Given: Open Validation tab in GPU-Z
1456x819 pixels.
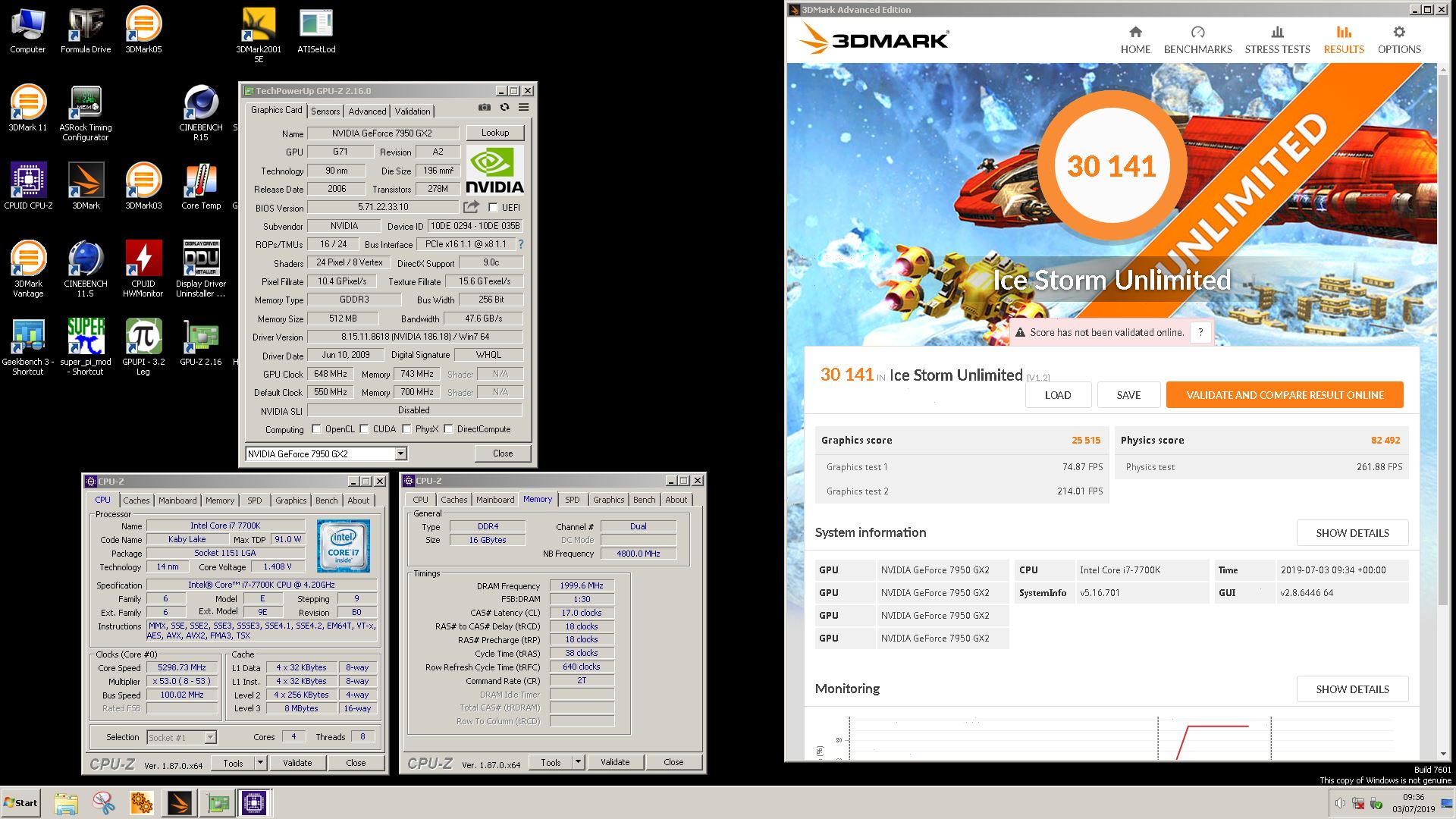Looking at the screenshot, I should 413,111.
